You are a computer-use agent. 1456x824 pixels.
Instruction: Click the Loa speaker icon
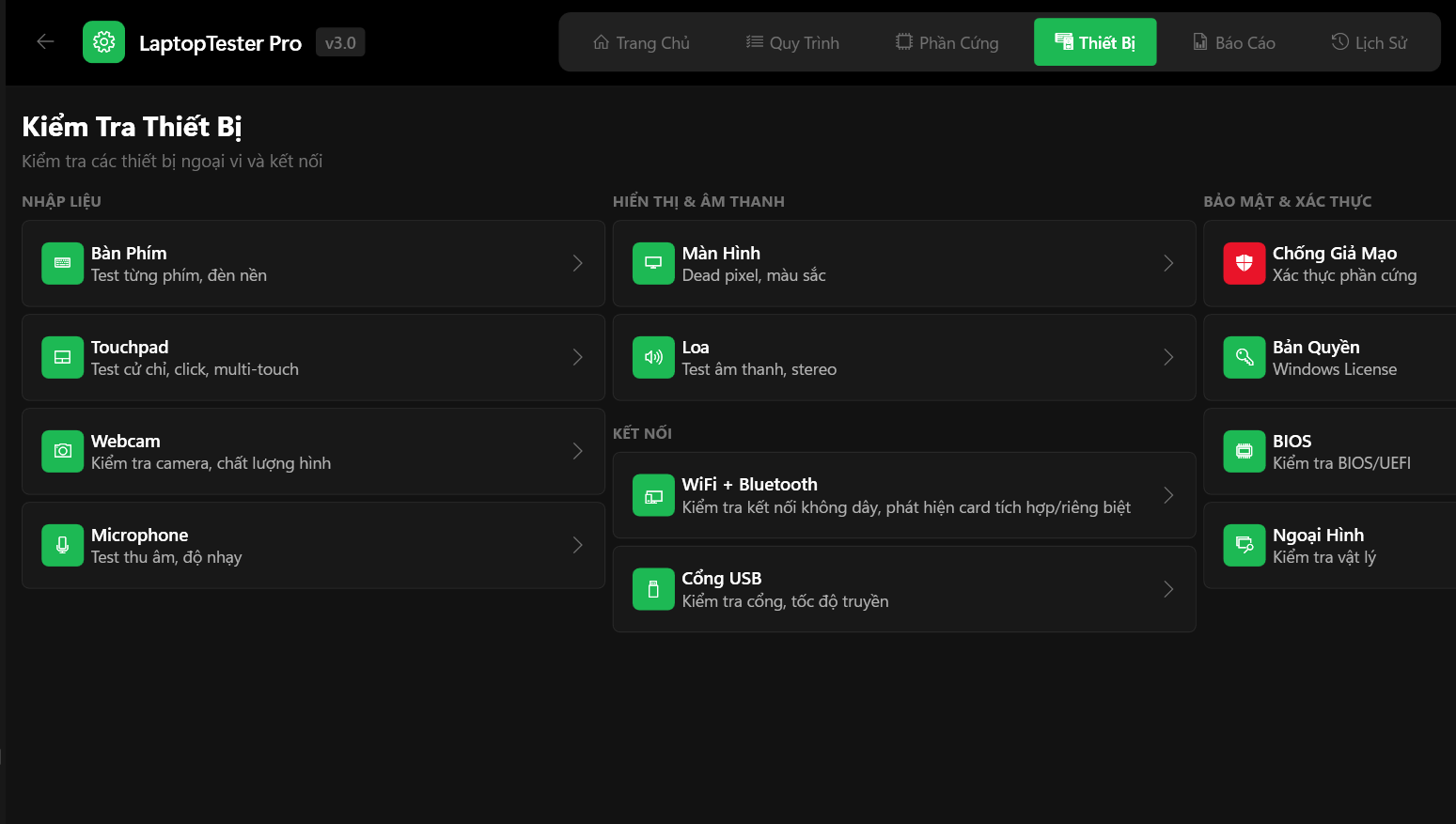click(653, 357)
